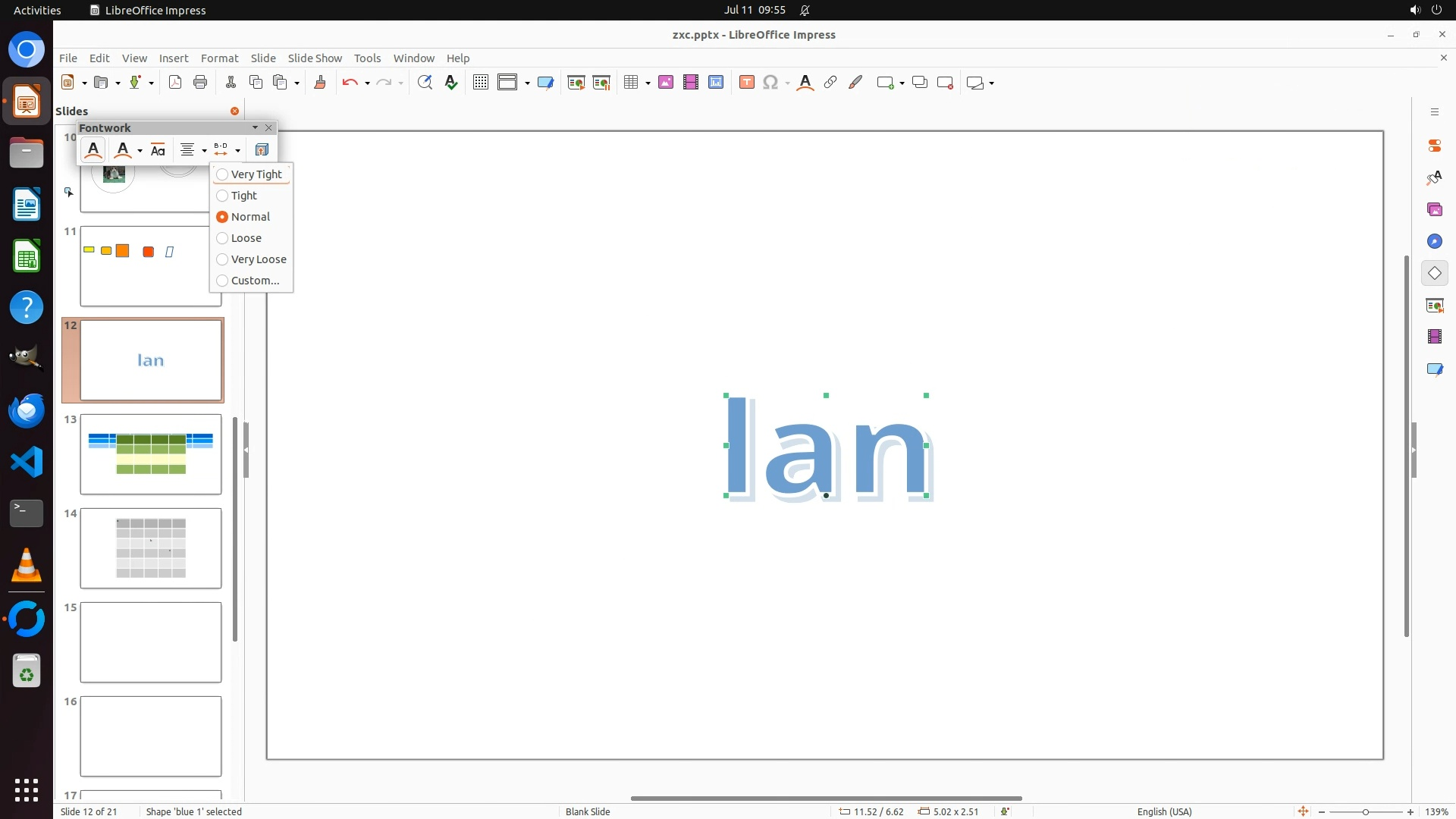The image size is (1456, 819).
Task: Click English (USA) language in status bar
Action: [1164, 811]
